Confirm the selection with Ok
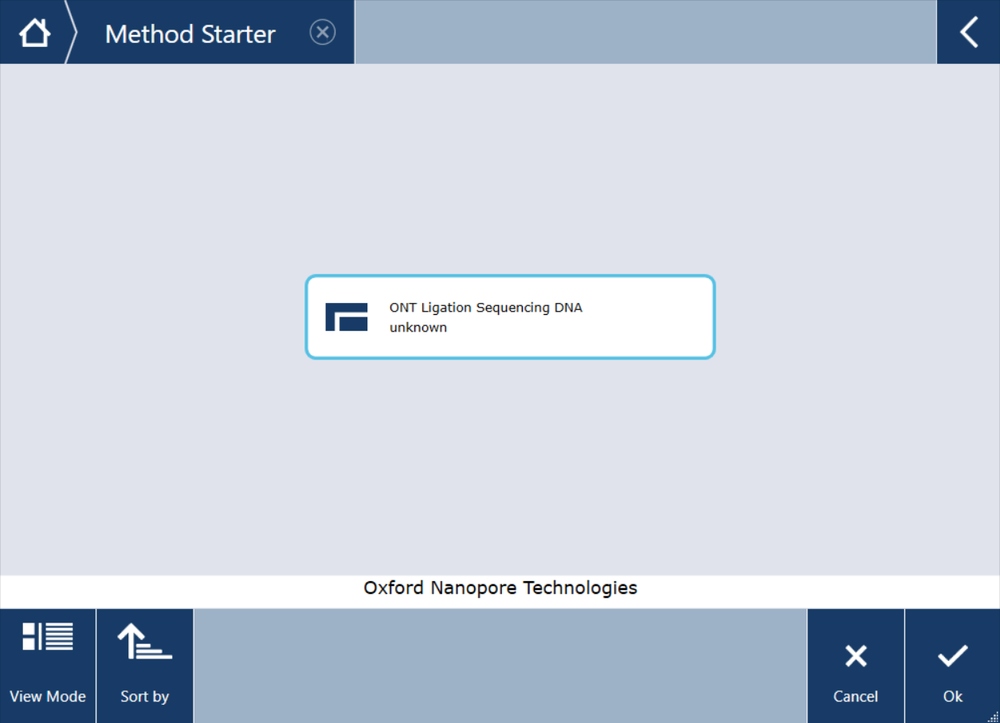This screenshot has width=1000, height=723. coord(952,666)
